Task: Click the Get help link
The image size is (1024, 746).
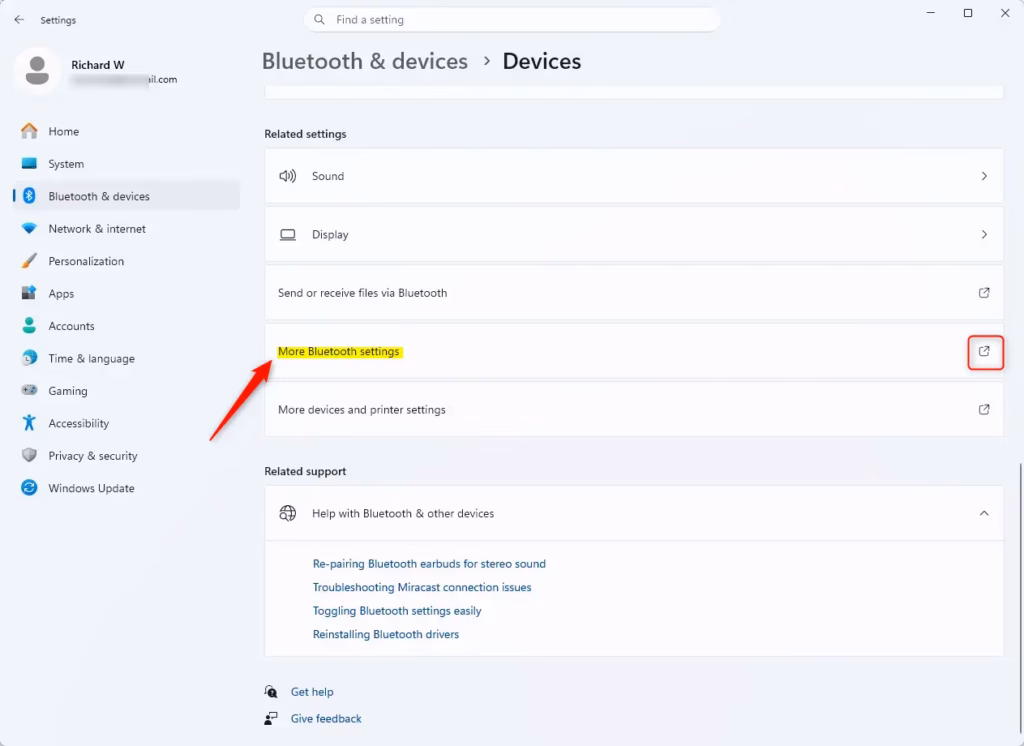Action: pyautogui.click(x=312, y=692)
